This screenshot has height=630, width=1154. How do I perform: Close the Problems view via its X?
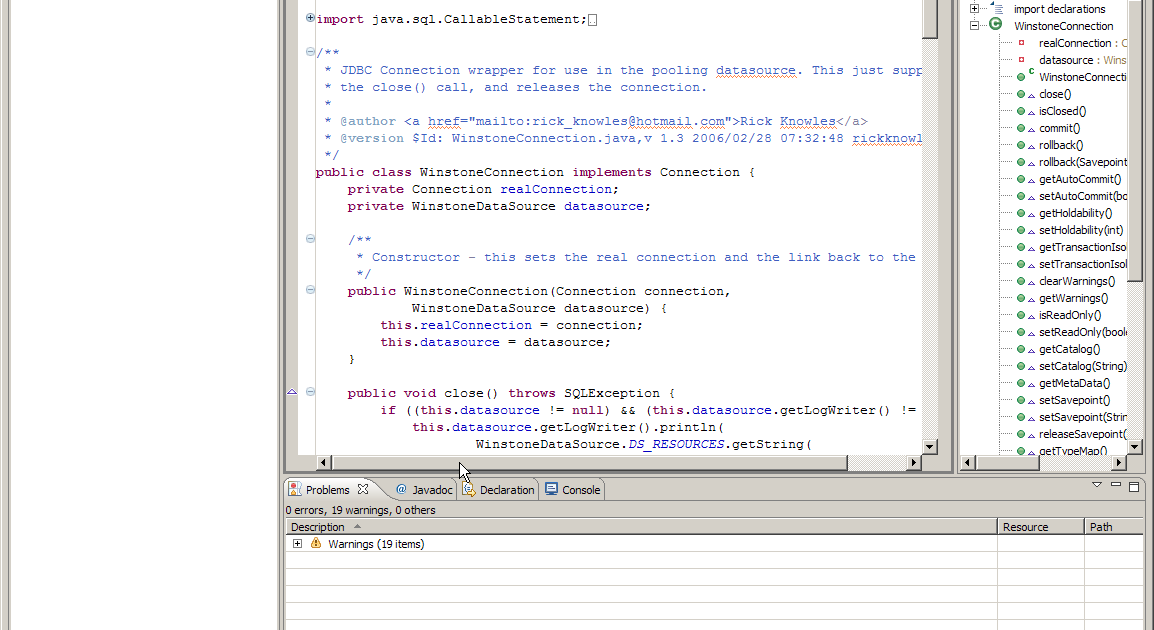pos(362,489)
